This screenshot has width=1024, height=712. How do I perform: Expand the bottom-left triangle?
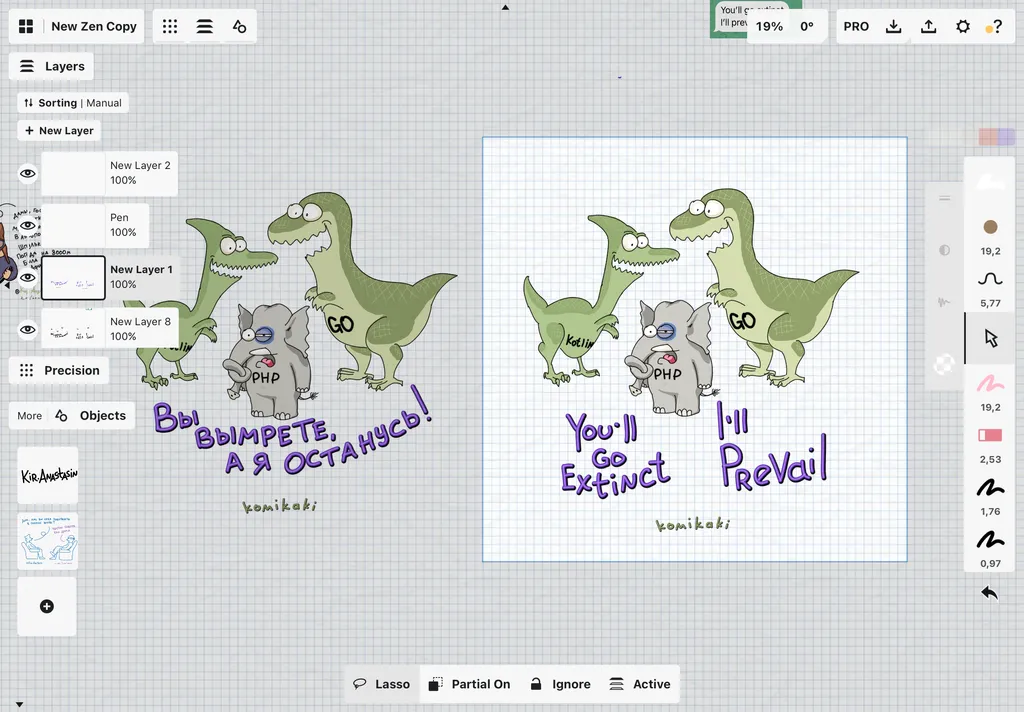click(x=20, y=704)
